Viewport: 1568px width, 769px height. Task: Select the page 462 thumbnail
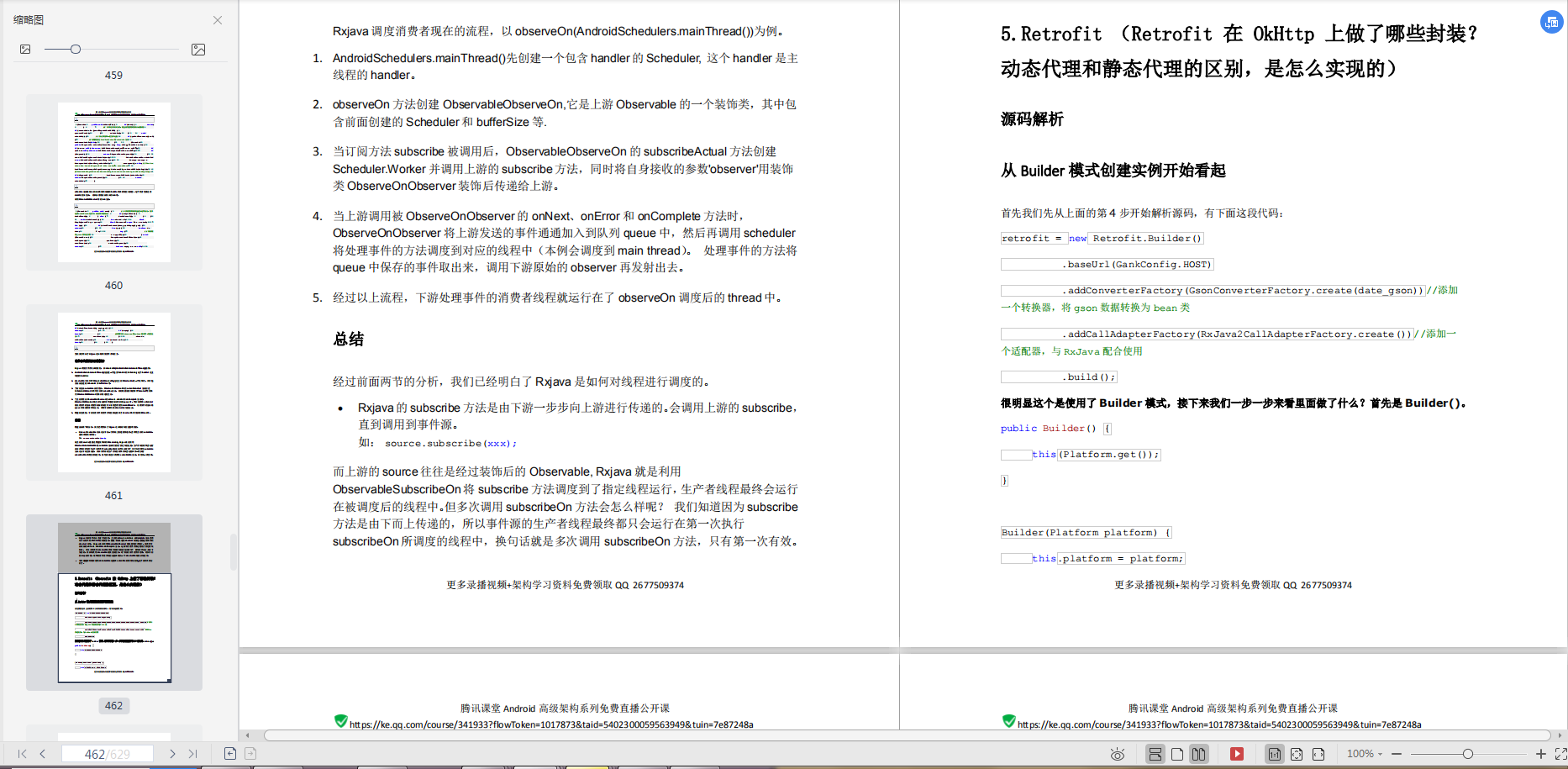(114, 603)
